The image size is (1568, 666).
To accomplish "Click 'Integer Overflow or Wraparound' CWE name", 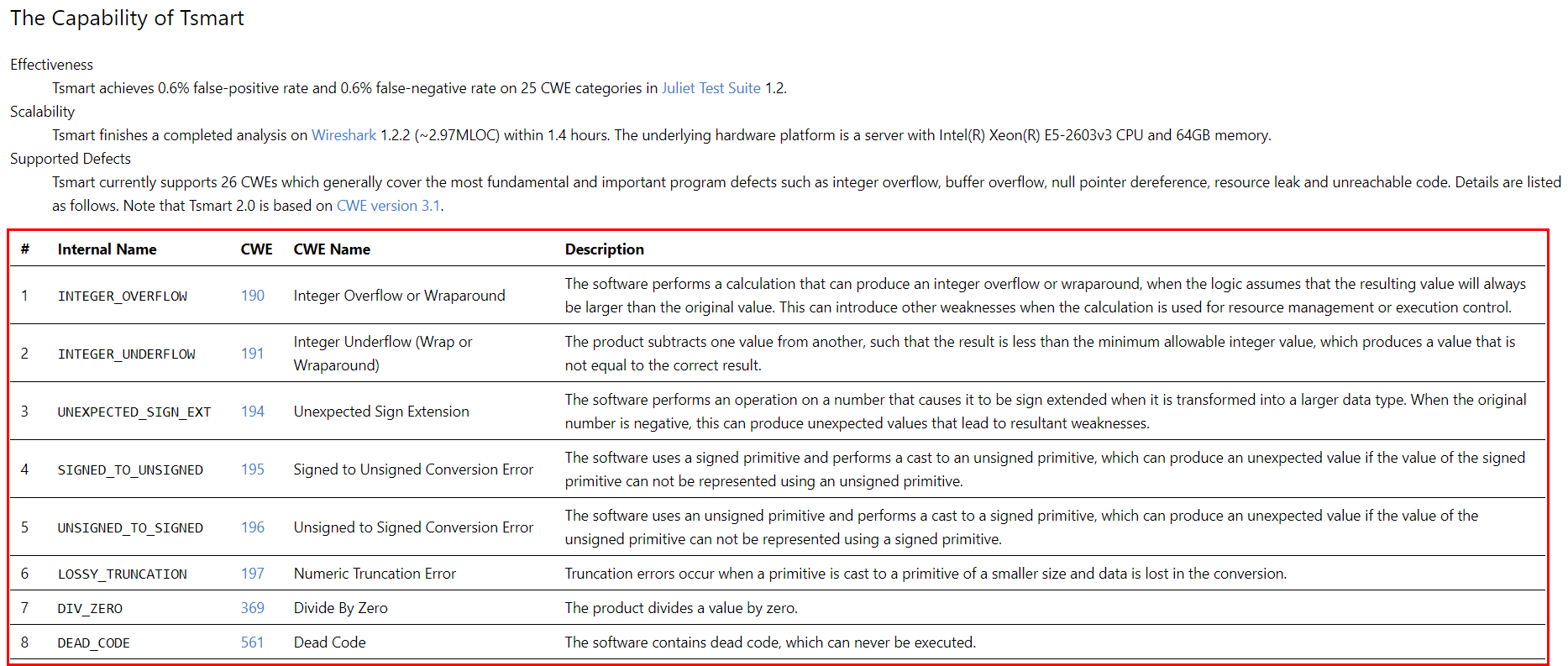I will [x=400, y=296].
